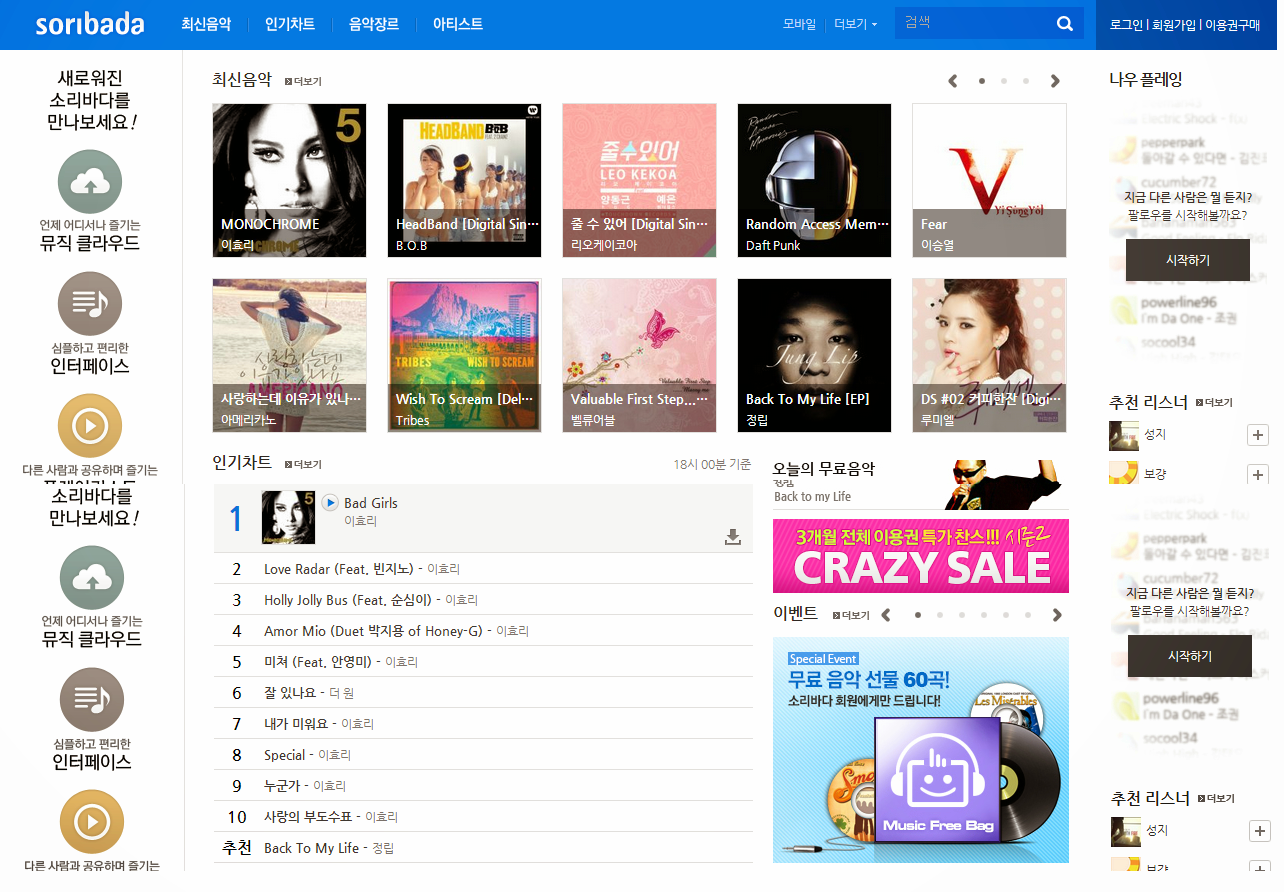The image size is (1284, 892).
Task: Open Bad Girls album cover in chart
Action: pyautogui.click(x=288, y=517)
